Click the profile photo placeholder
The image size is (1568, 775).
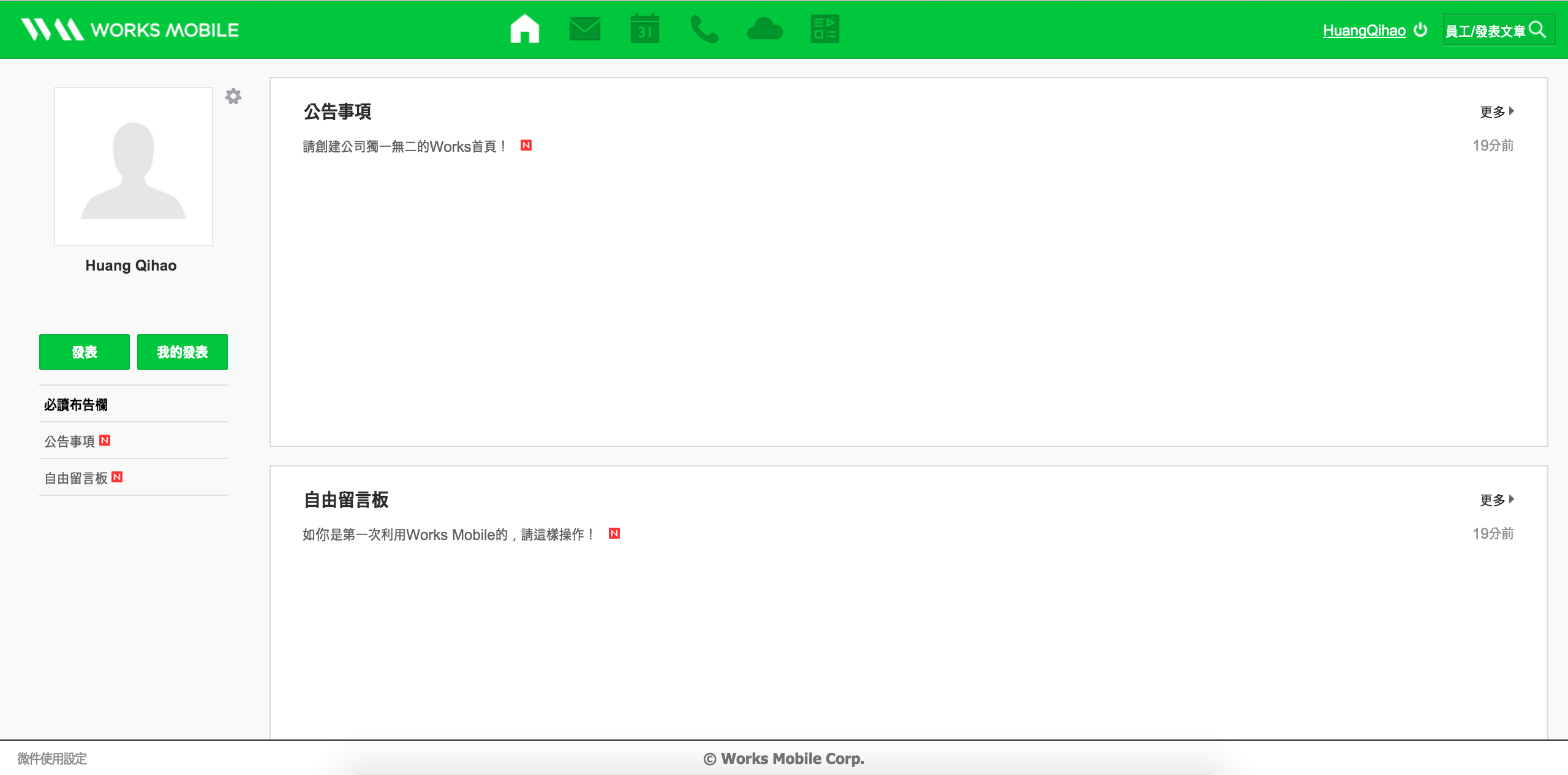(x=134, y=167)
